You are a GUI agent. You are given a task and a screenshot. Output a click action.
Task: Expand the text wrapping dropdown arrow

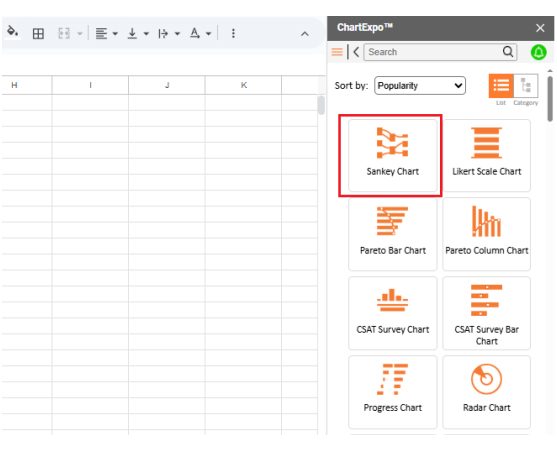(x=177, y=34)
